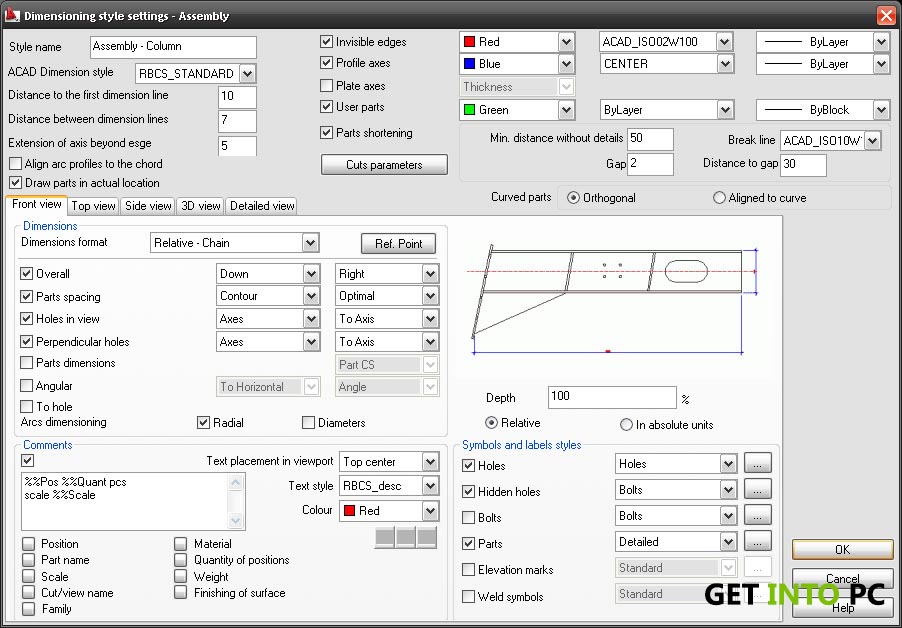Viewport: 902px width, 628px height.
Task: Uncheck Profile axes
Action: (x=327, y=62)
